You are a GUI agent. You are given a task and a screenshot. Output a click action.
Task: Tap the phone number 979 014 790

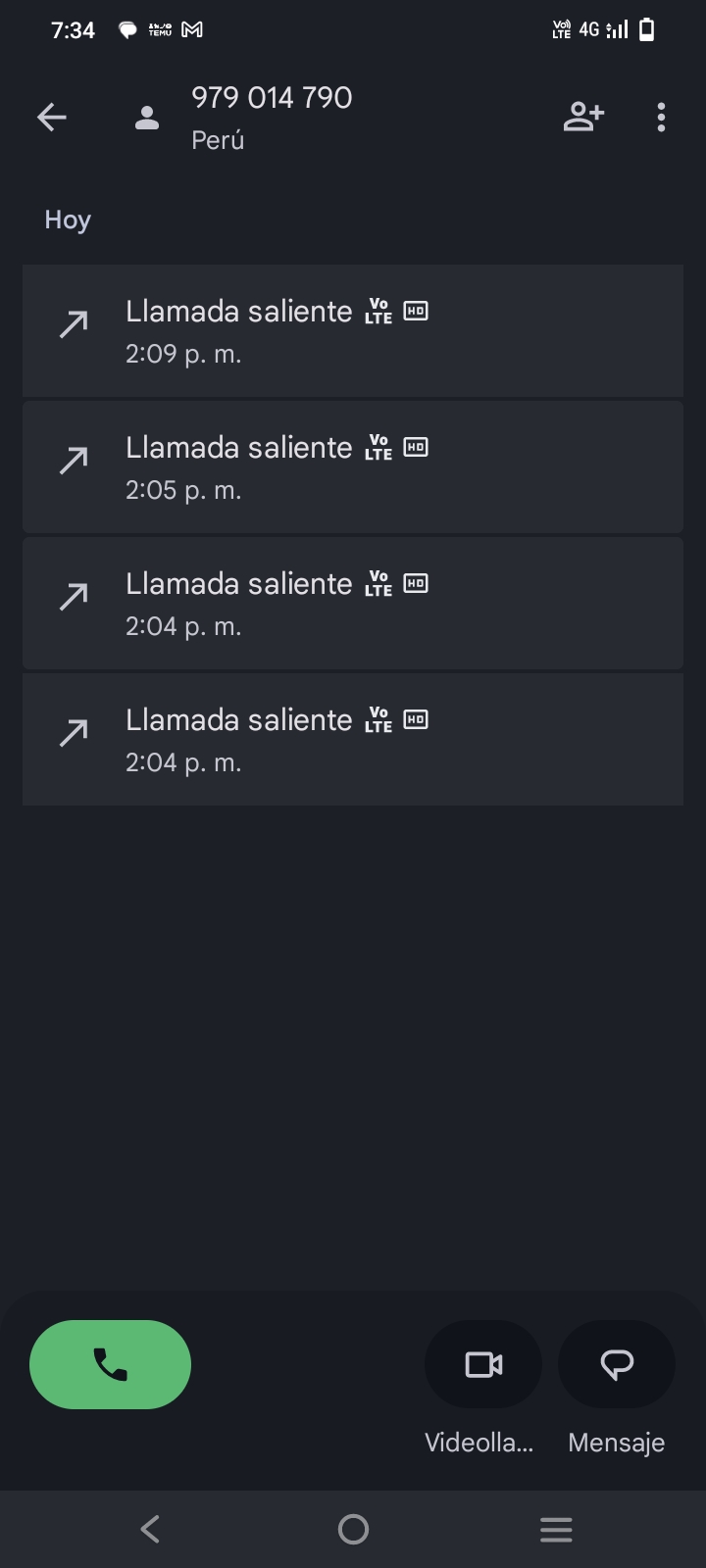(272, 98)
